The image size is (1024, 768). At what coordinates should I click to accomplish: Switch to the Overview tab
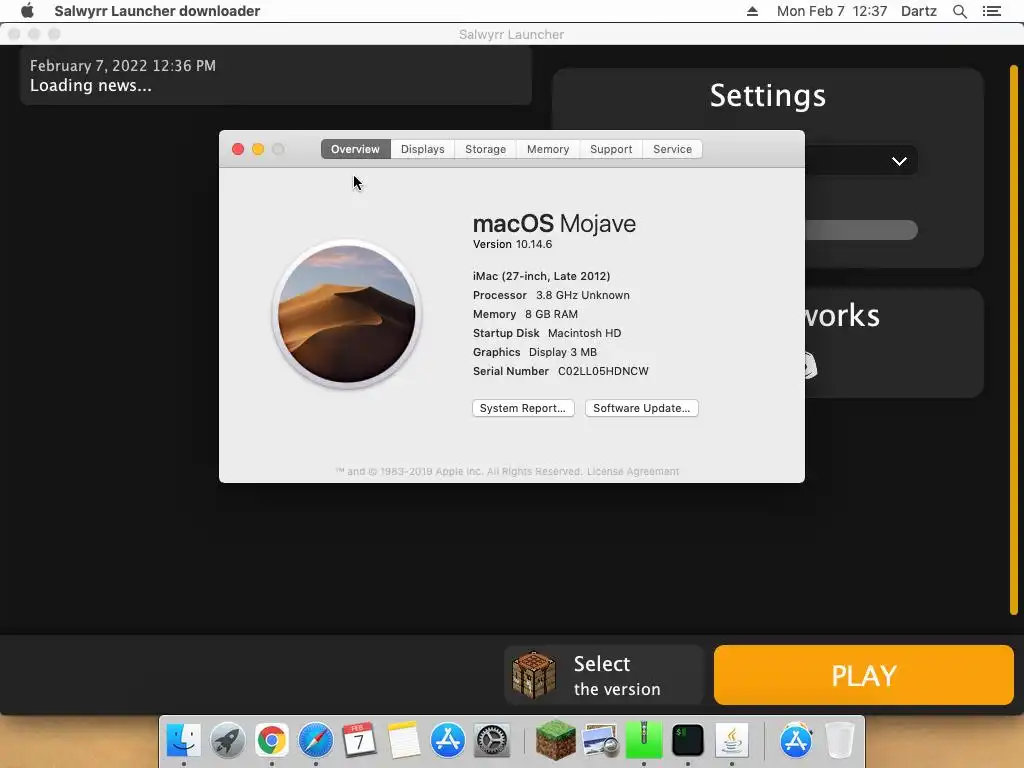355,149
